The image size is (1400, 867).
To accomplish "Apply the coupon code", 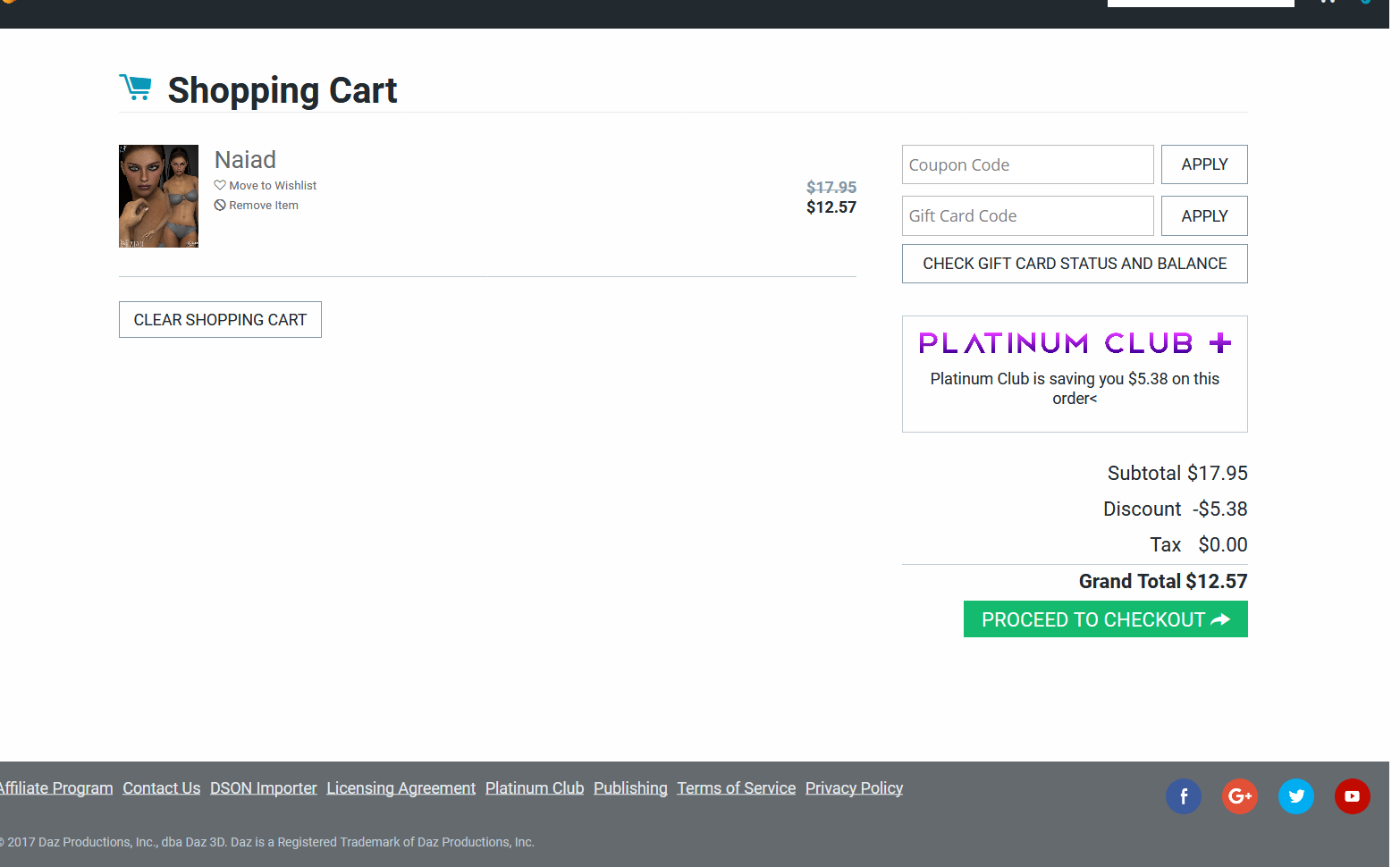I will 1203,164.
